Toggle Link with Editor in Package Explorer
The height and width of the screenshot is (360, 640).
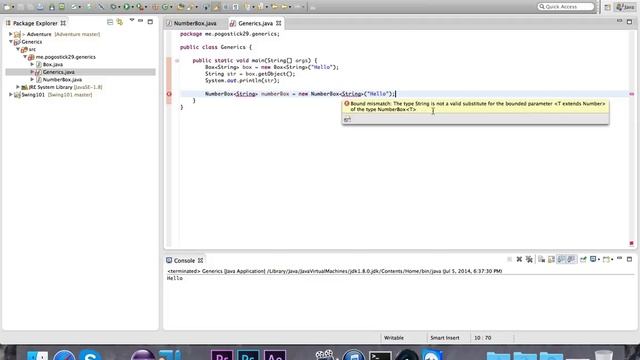click(x=120, y=22)
